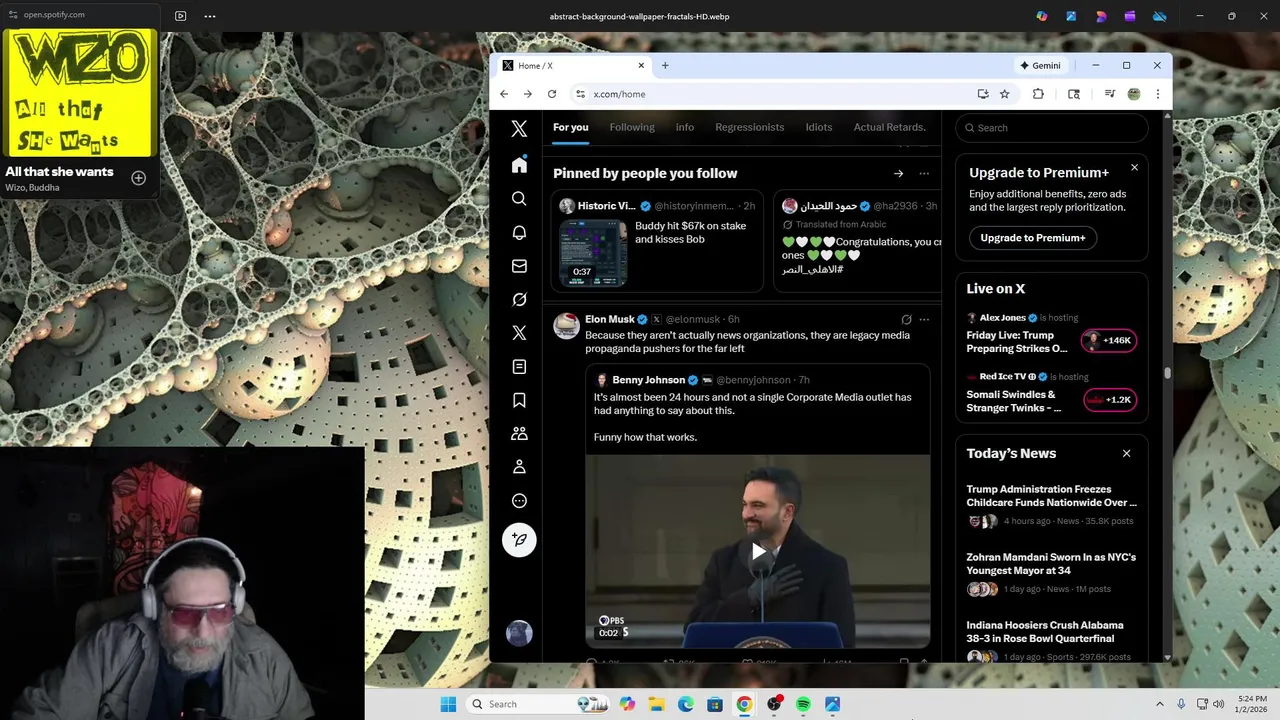Click the X Search field
The height and width of the screenshot is (720, 1280).
click(1052, 128)
